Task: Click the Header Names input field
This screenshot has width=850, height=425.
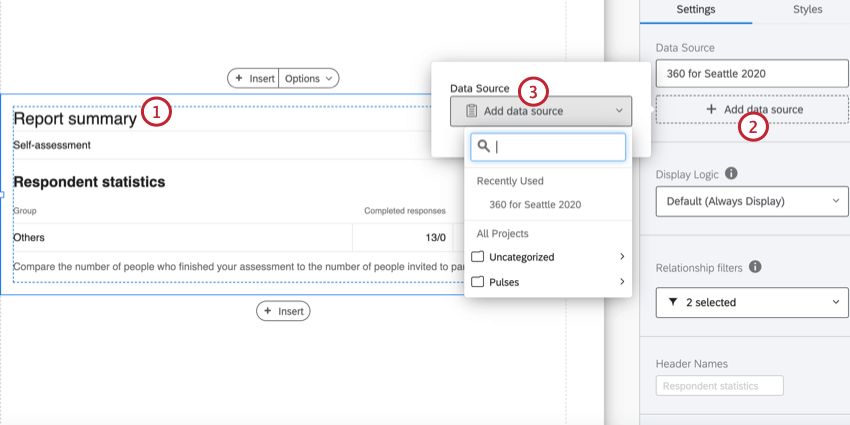Action: pyautogui.click(x=720, y=386)
